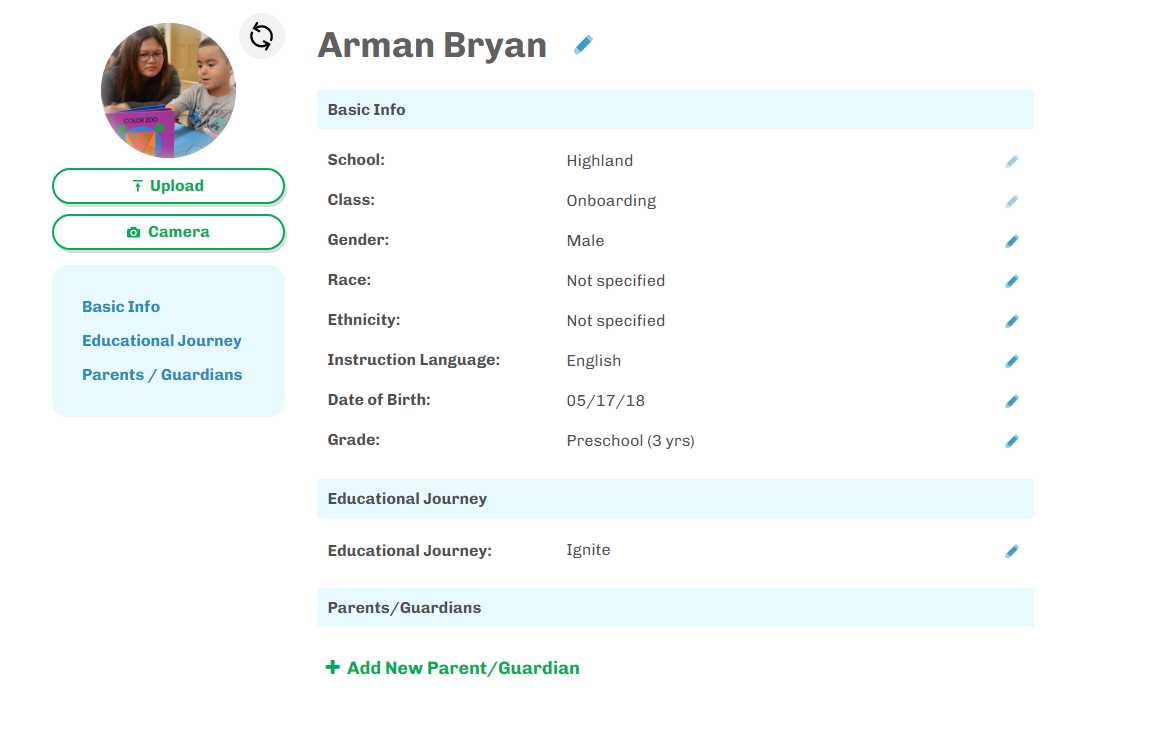
Task: Edit the Ethnicity value
Action: [x=1012, y=321]
